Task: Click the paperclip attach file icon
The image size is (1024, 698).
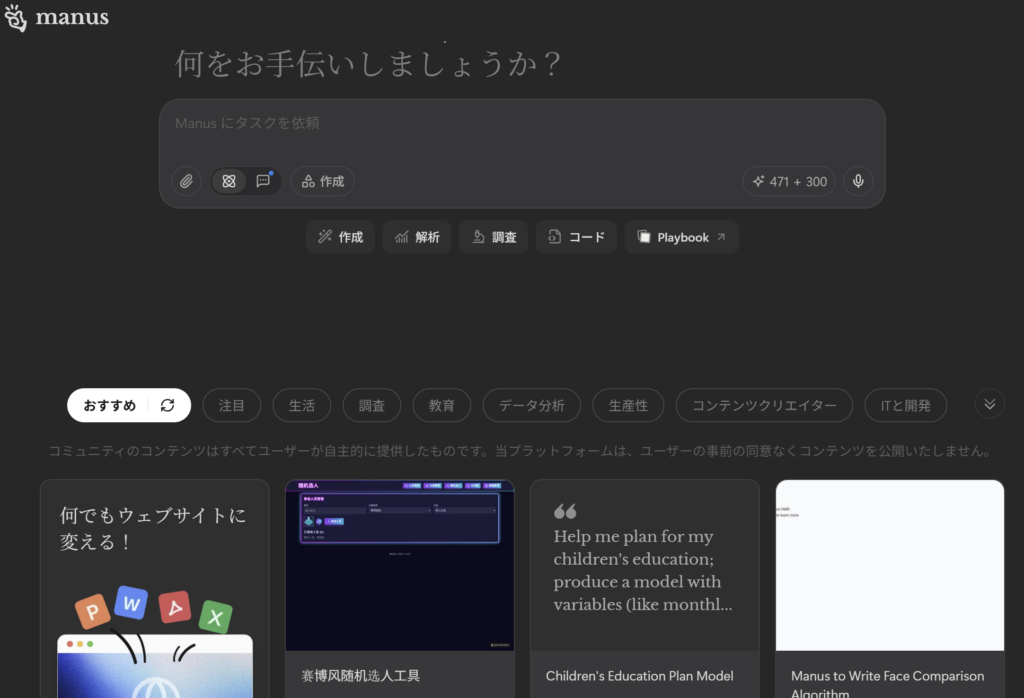Action: 186,182
